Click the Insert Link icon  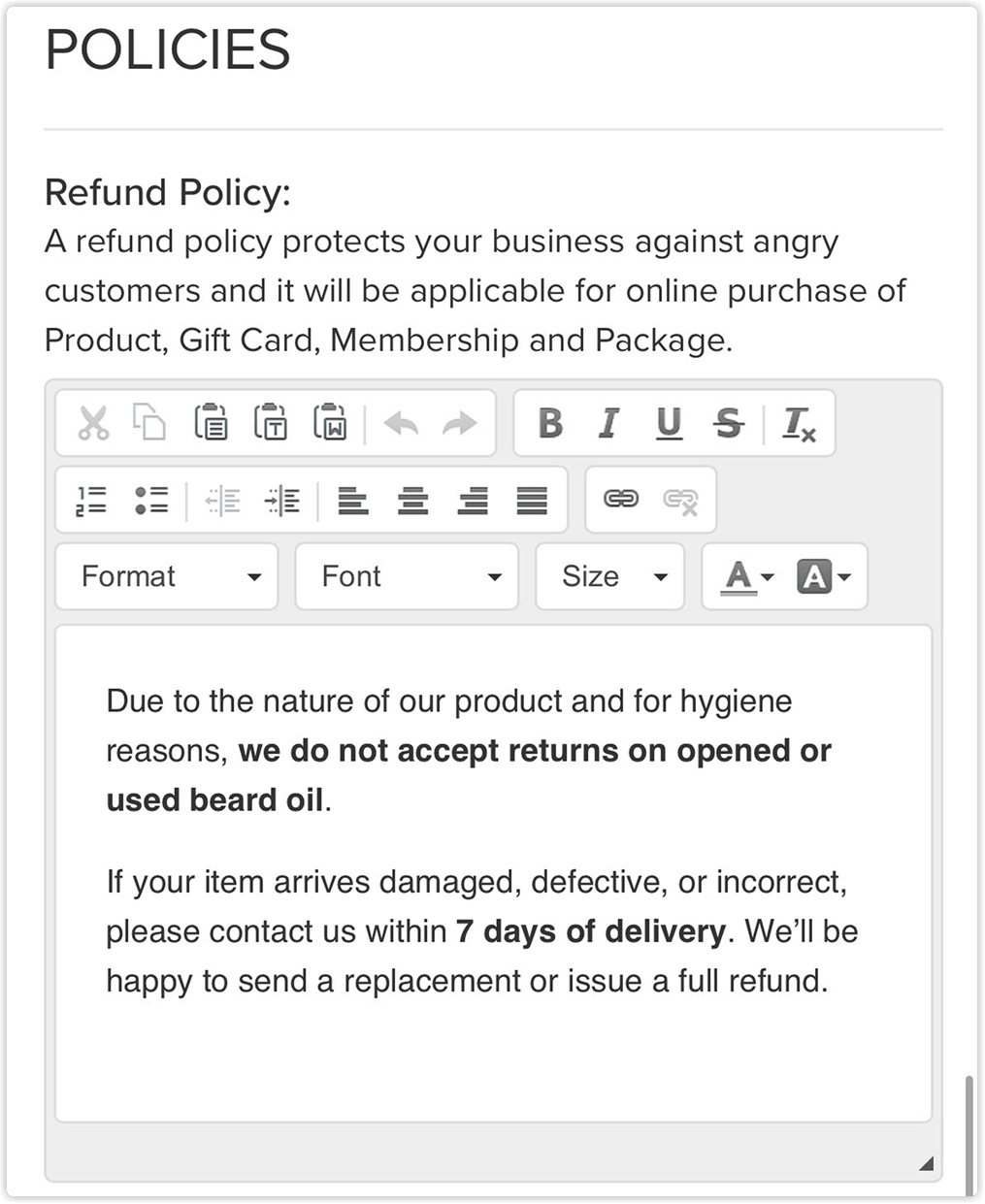(621, 499)
